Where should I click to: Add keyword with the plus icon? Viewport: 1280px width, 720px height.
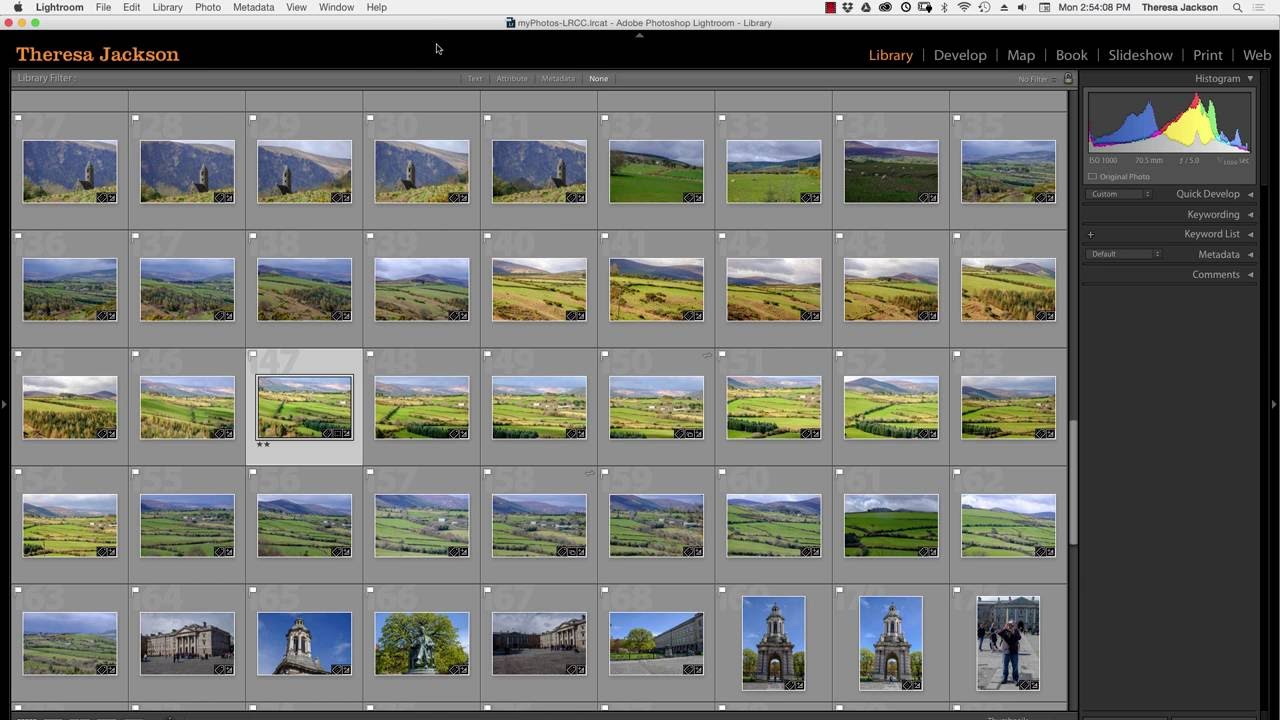1091,234
